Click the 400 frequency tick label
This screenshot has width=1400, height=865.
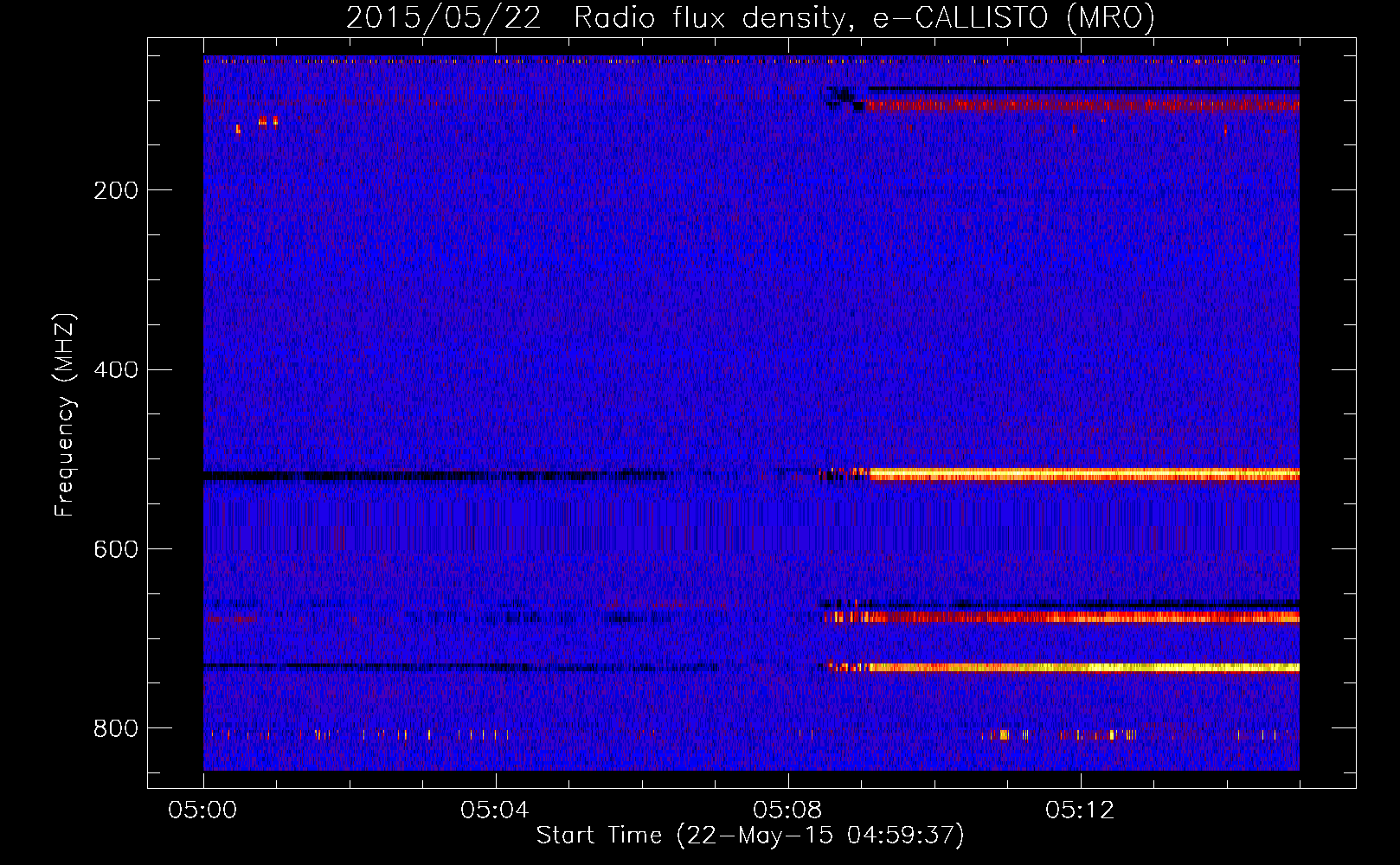(x=116, y=370)
